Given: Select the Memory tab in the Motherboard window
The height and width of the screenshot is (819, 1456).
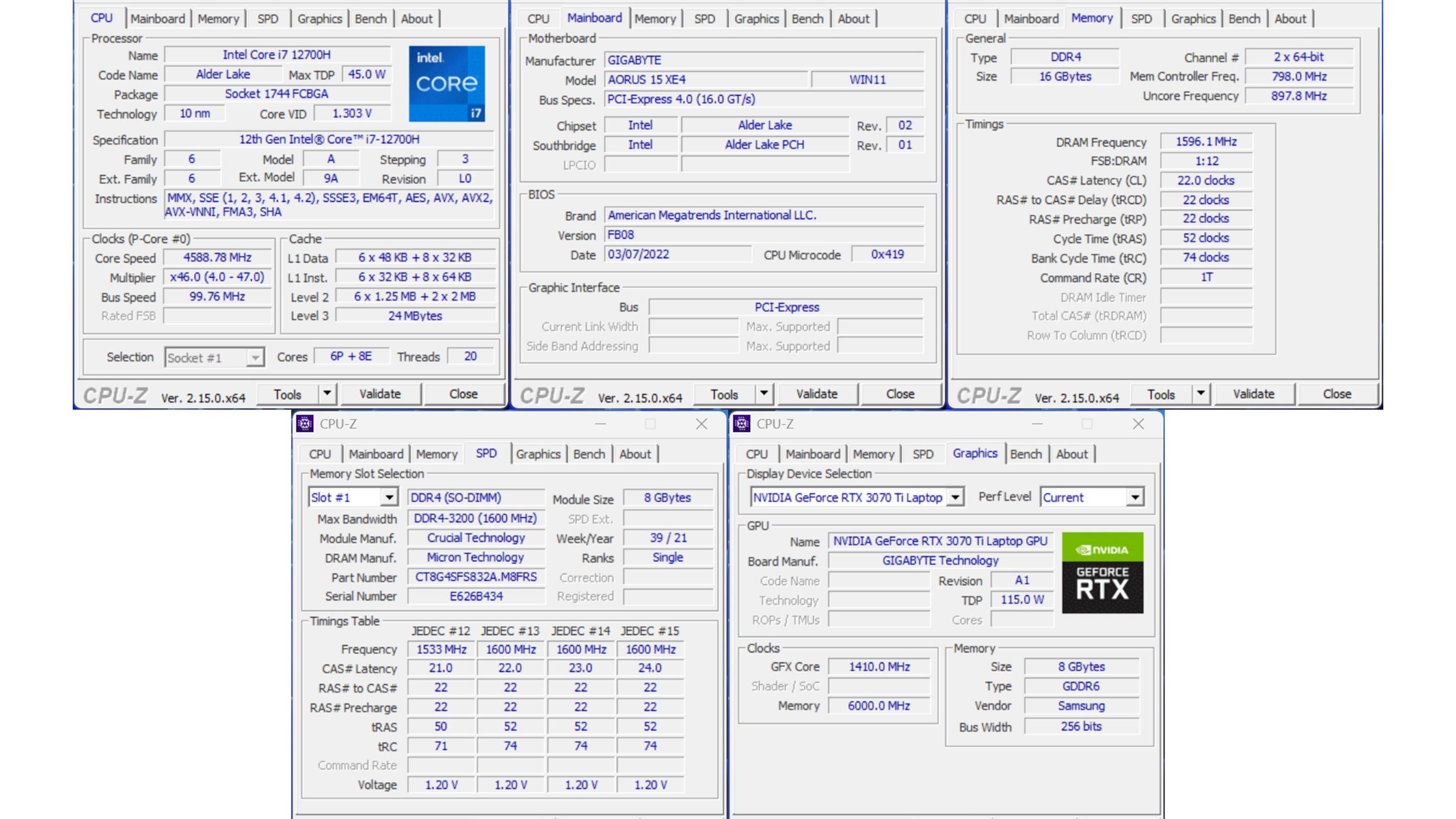Looking at the screenshot, I should pos(655,18).
